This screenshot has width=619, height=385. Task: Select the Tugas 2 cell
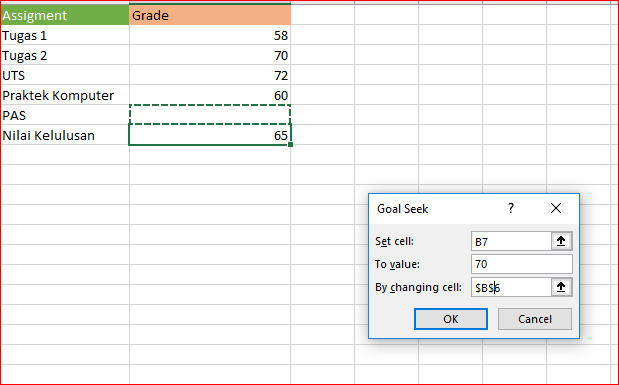coord(65,55)
